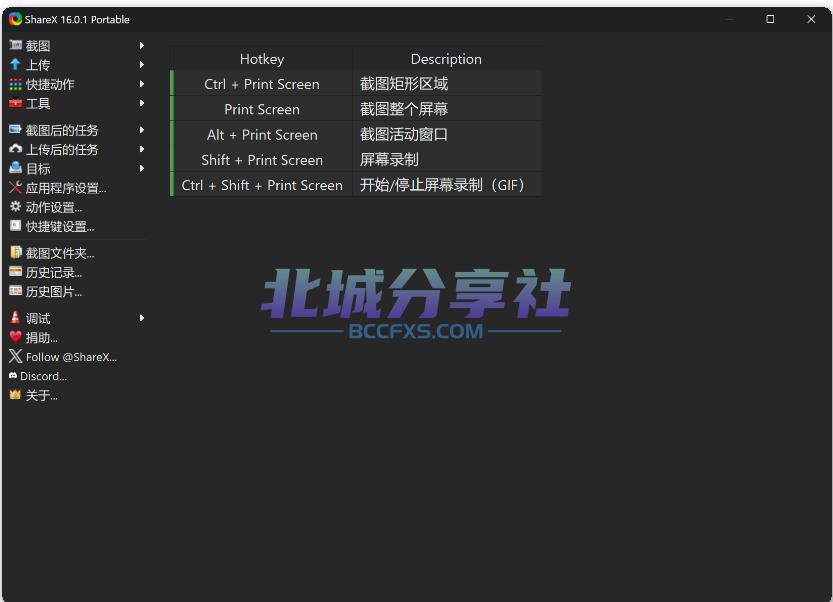This screenshot has width=833, height=602.
Task: Open 历史图片... image history
Action: 78,291
